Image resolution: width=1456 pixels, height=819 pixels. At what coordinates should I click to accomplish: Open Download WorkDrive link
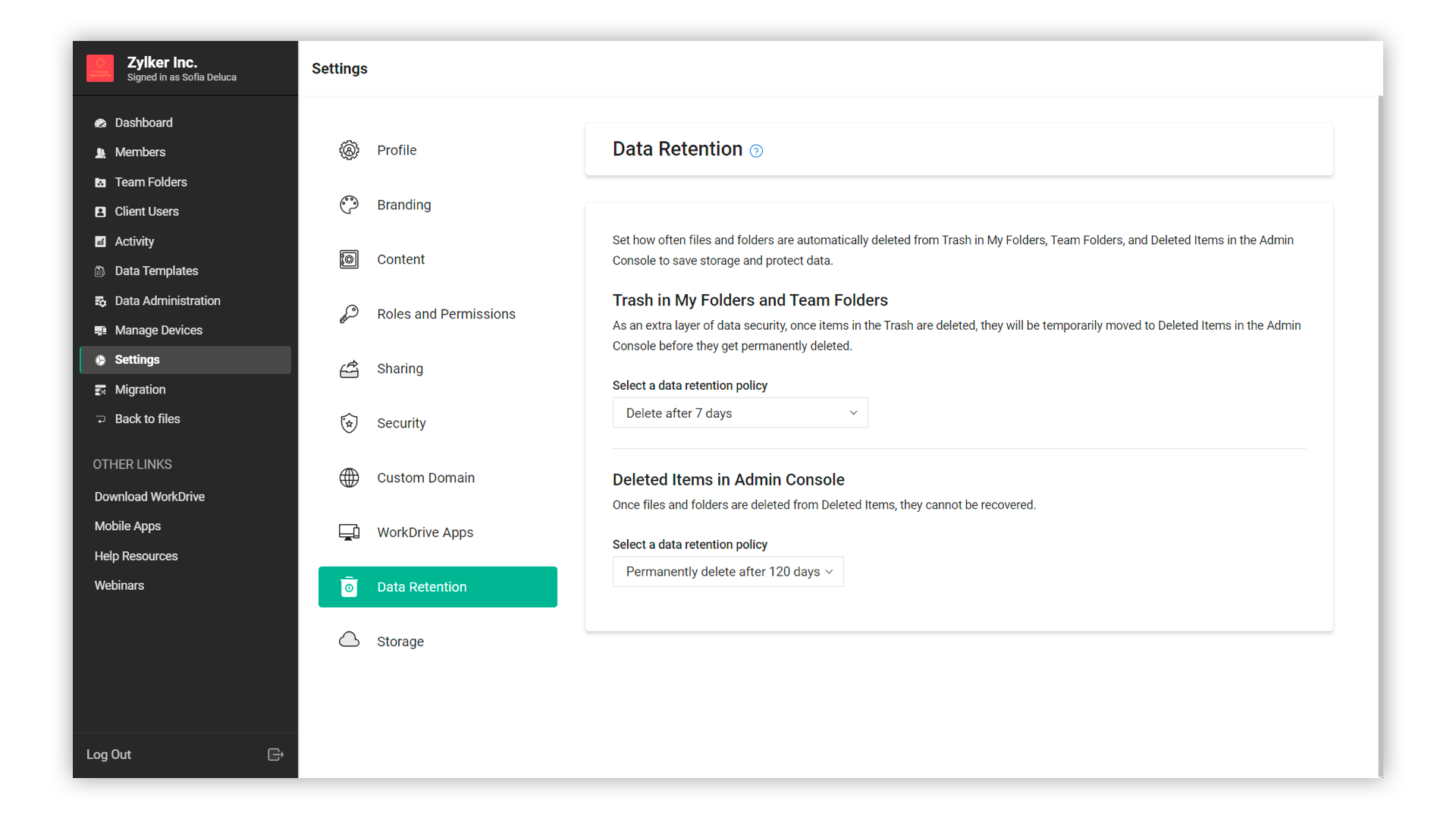pos(149,497)
